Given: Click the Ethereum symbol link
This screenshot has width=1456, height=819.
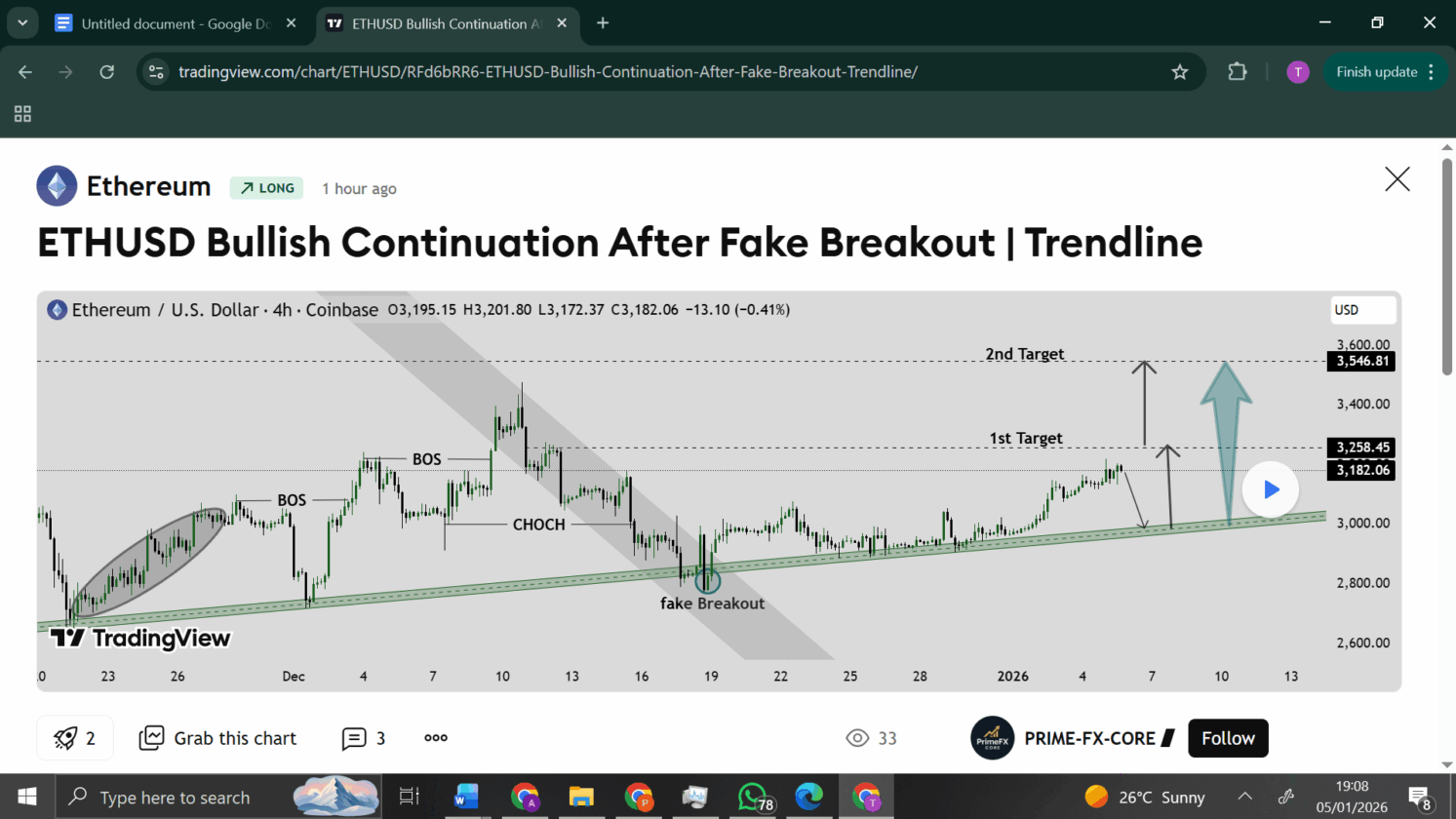Looking at the screenshot, I should [x=148, y=186].
